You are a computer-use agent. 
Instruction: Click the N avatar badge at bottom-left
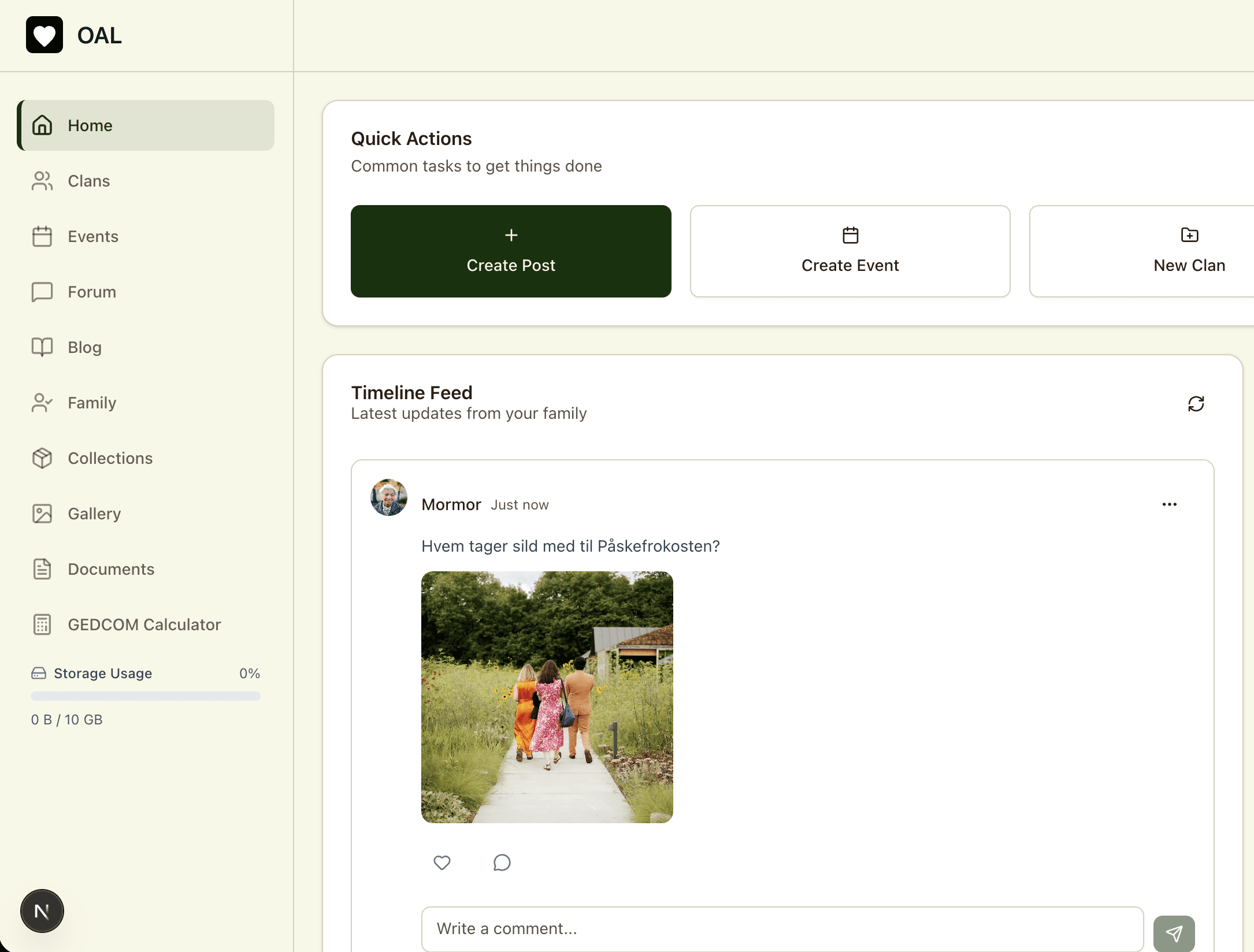(42, 911)
